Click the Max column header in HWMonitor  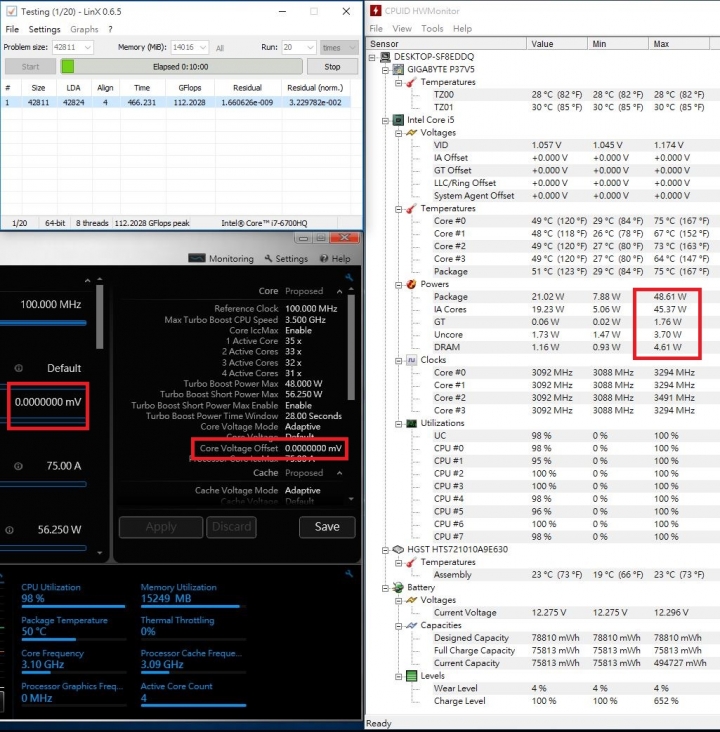(679, 44)
